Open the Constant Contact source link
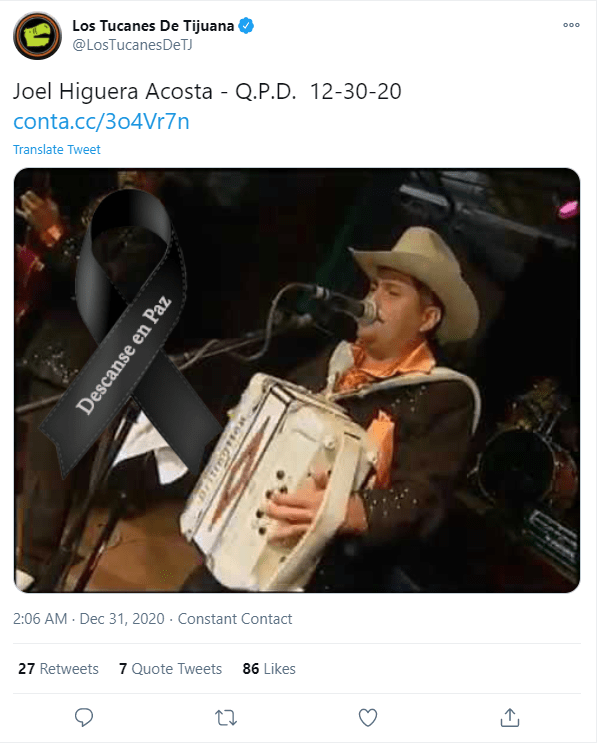Viewport: 601px width, 743px height. click(235, 619)
